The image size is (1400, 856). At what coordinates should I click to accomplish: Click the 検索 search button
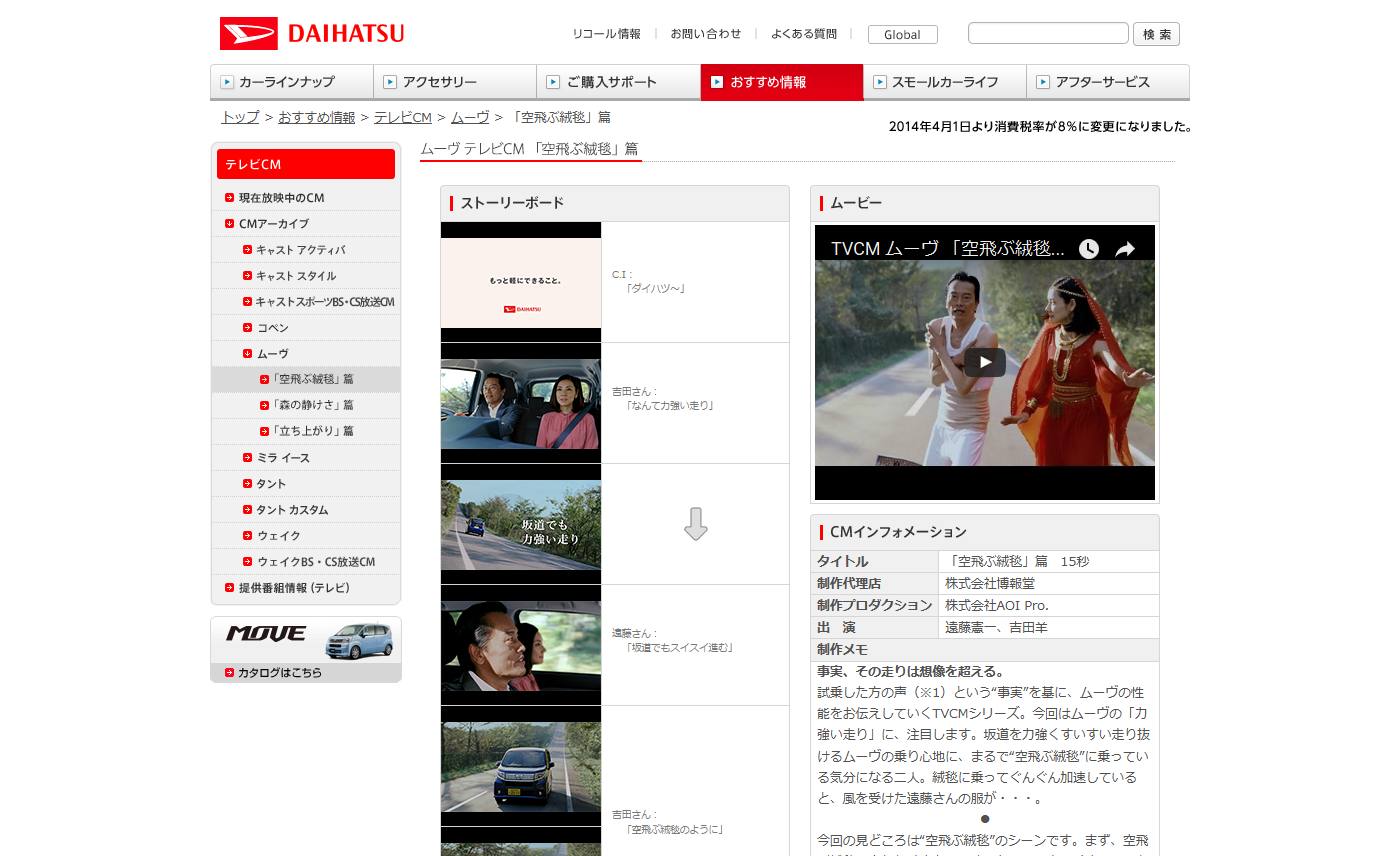(x=1156, y=34)
